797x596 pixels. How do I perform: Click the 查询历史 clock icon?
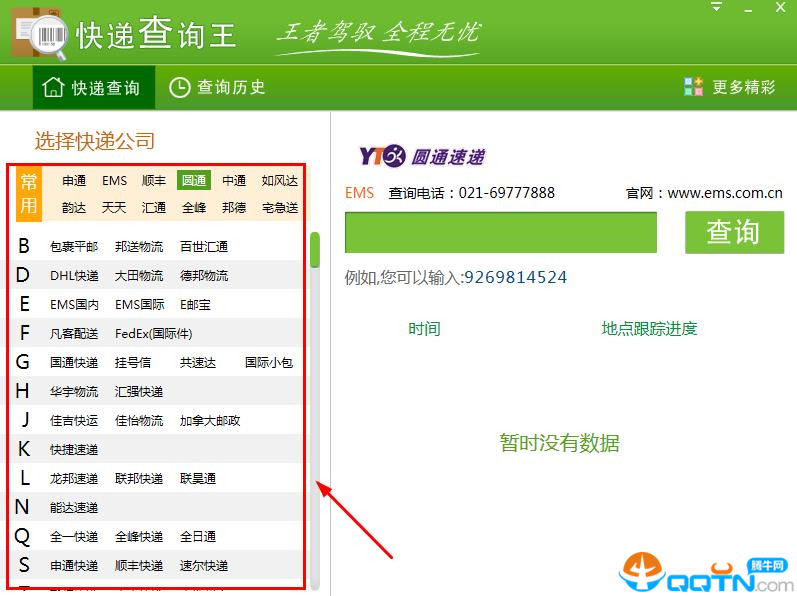point(179,88)
